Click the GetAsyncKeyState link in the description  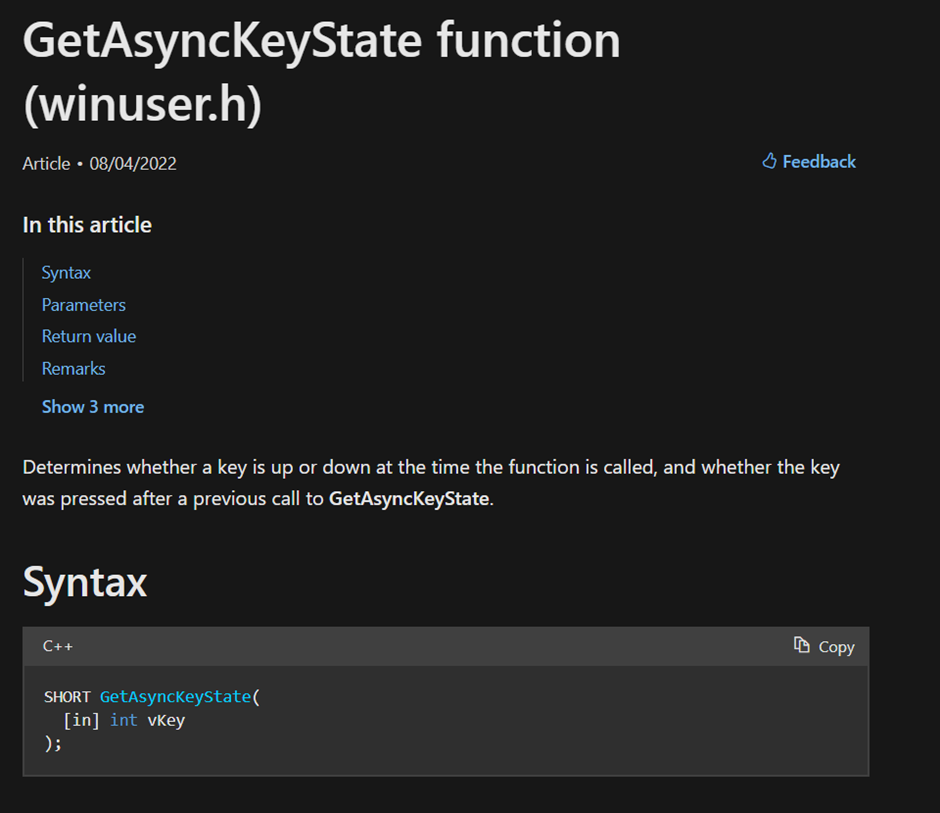click(408, 498)
